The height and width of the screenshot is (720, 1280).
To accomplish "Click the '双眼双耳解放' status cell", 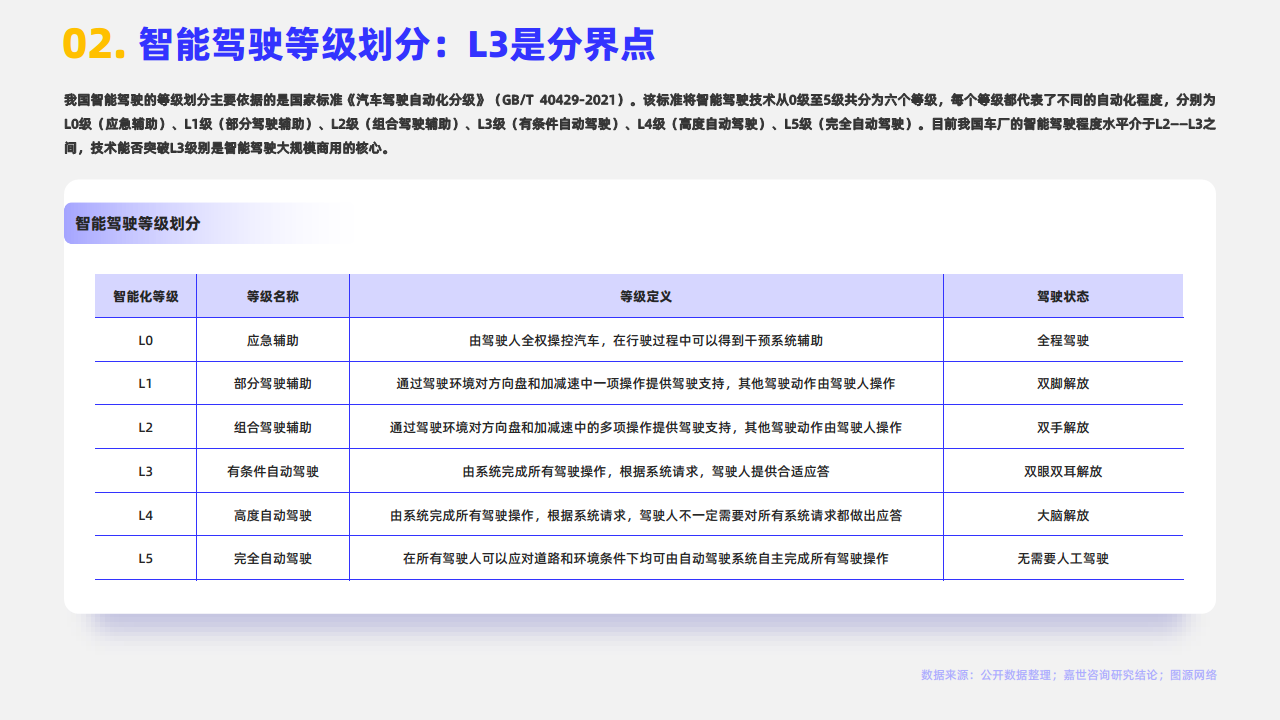I will (x=1063, y=471).
